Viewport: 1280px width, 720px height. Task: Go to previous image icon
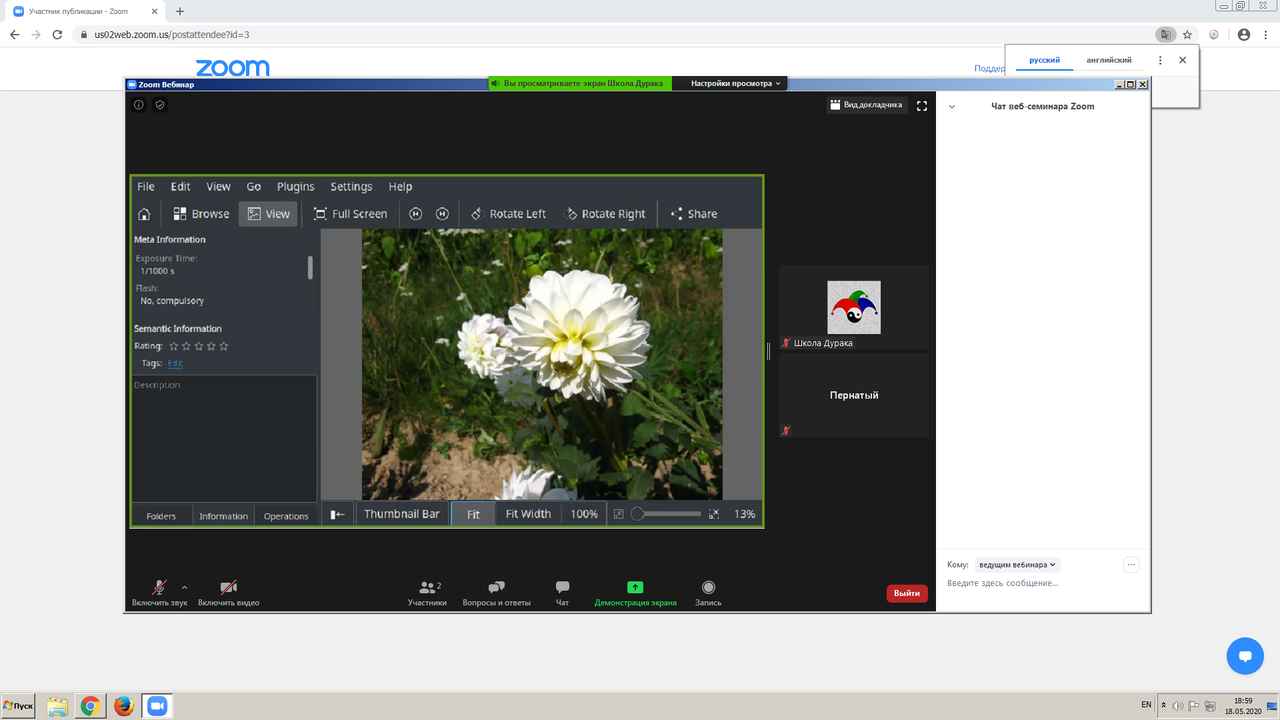416,214
